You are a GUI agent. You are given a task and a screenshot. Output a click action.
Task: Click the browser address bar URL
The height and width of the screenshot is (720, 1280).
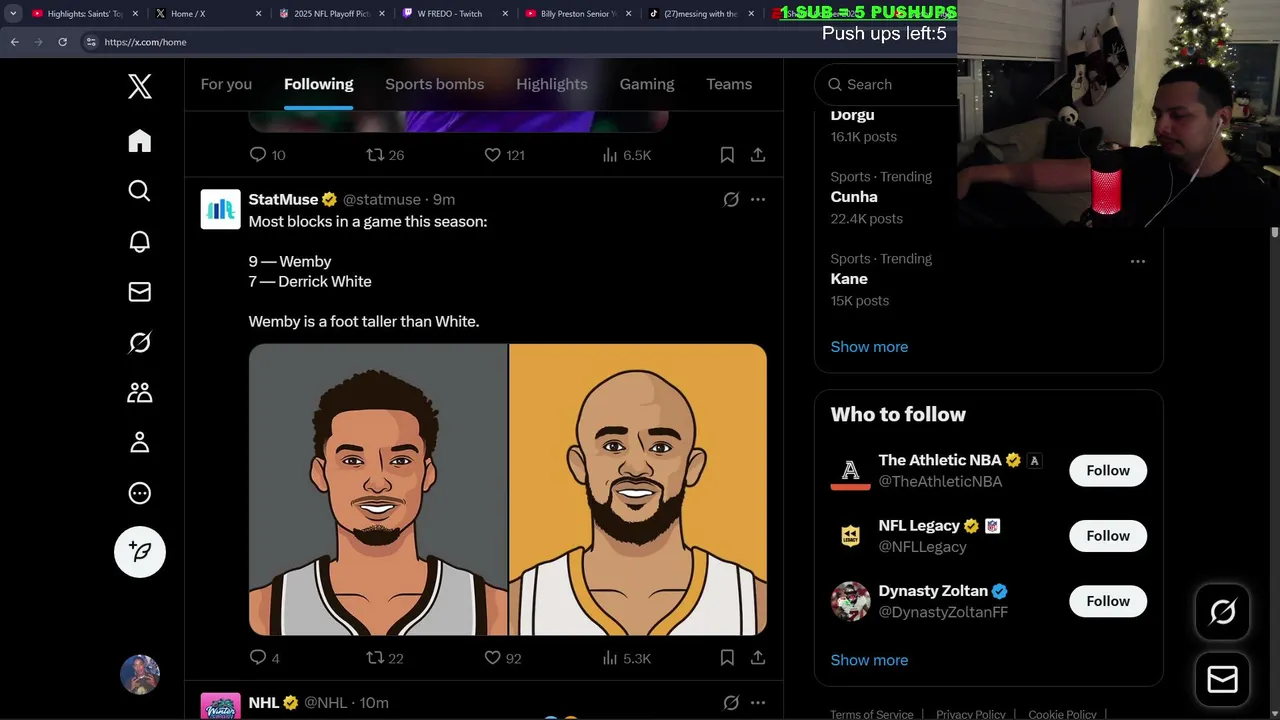tap(145, 42)
